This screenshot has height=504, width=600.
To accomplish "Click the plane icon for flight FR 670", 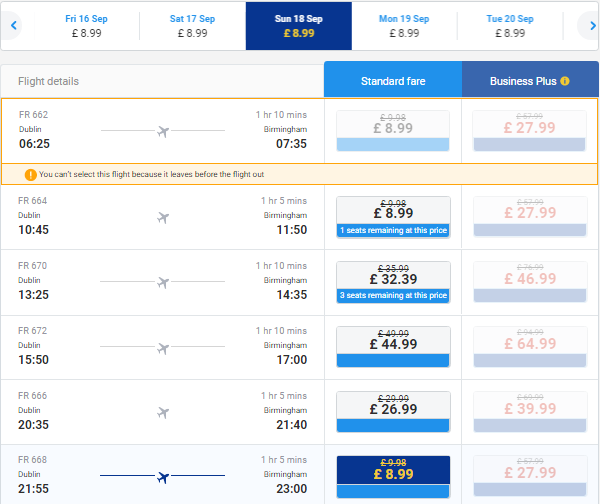I will 163,282.
